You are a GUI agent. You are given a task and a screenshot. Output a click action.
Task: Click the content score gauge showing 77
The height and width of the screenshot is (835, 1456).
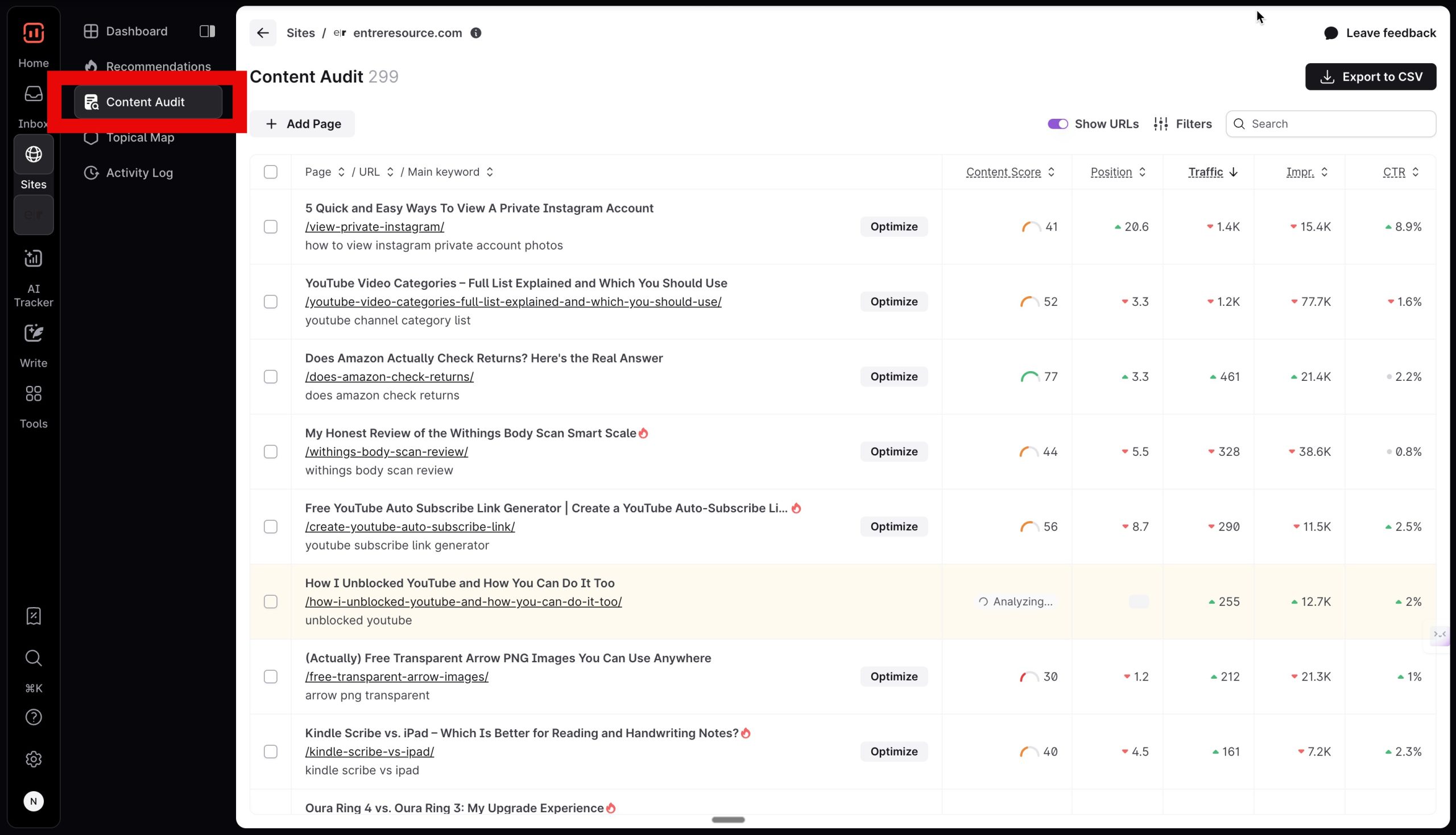coord(1031,376)
